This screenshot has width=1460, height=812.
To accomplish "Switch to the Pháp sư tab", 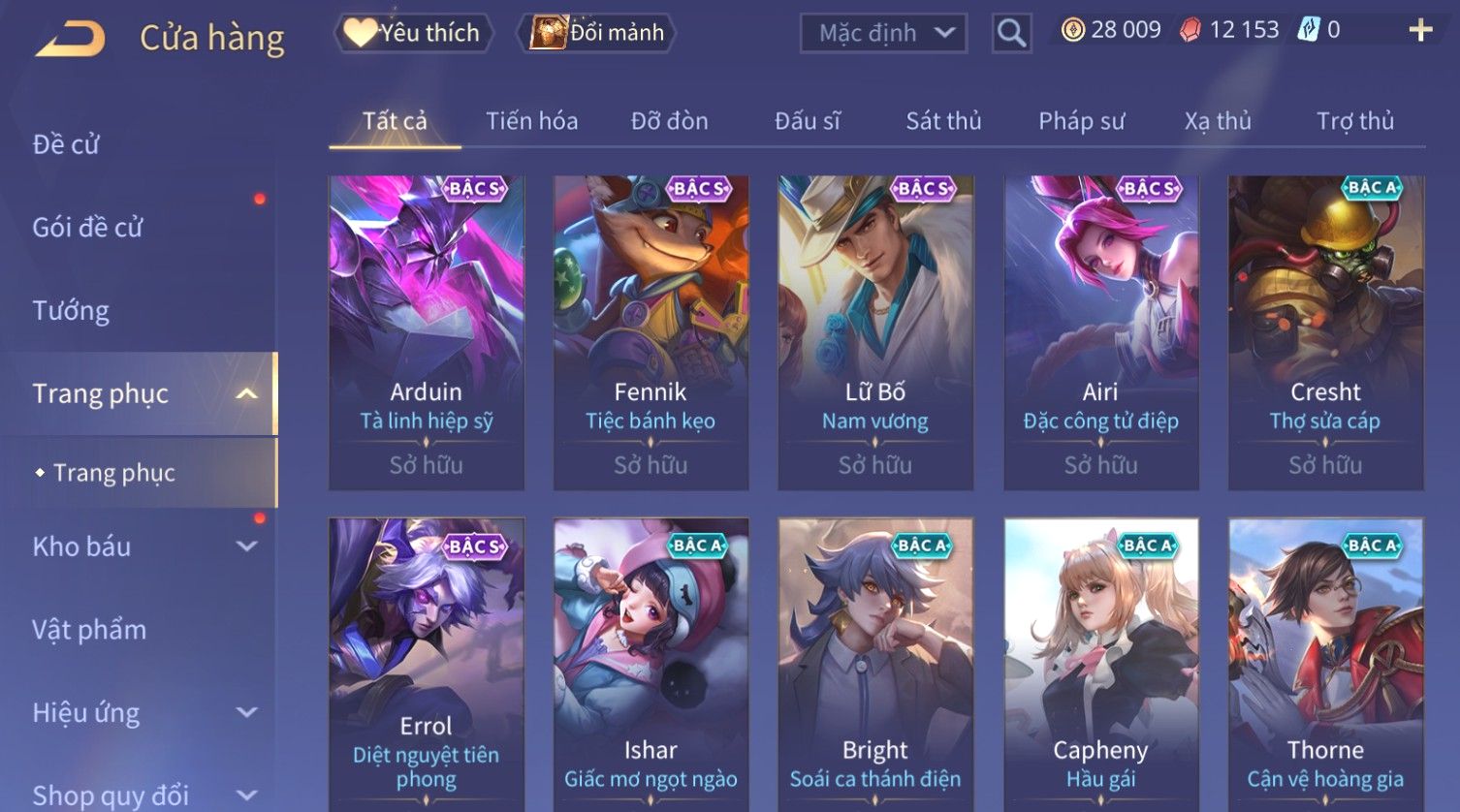I will 1081,121.
